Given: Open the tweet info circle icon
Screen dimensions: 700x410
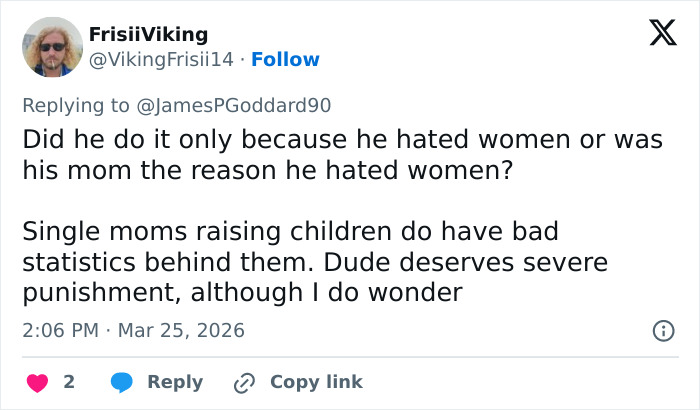Looking at the screenshot, I should pyautogui.click(x=661, y=330).
